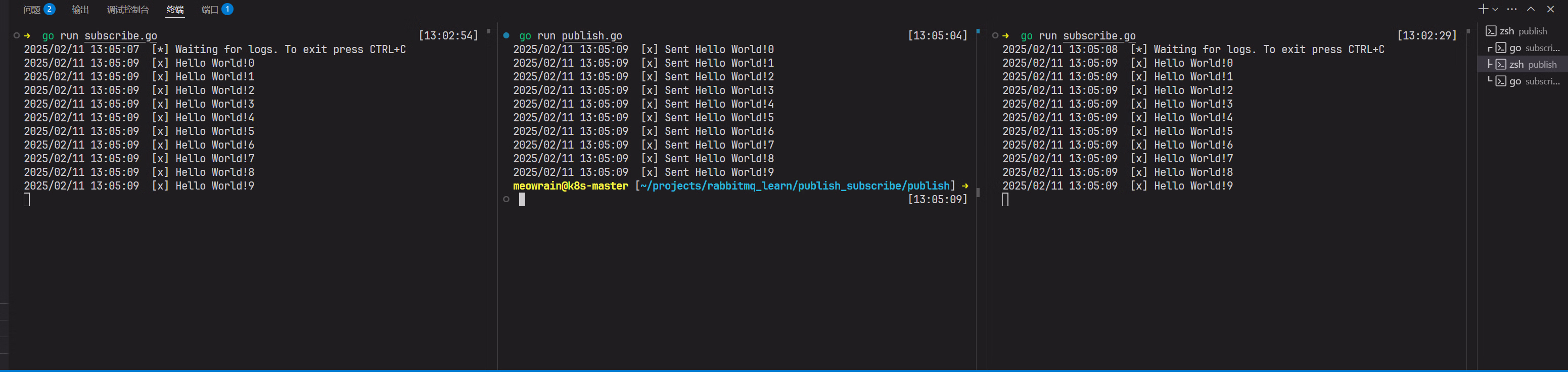The image size is (1568, 372).
Task: Open the launch profile dropdown arrow
Action: pos(1495,10)
